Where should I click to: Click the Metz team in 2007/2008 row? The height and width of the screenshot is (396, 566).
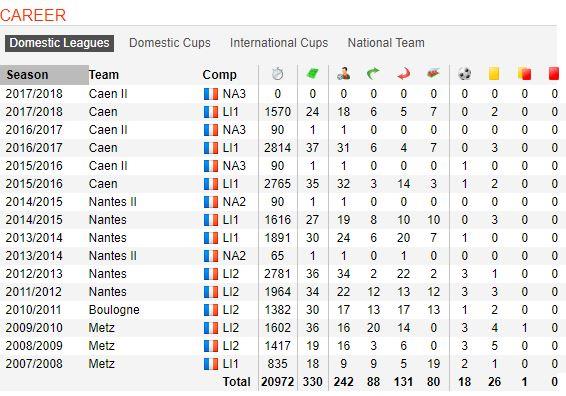101,364
